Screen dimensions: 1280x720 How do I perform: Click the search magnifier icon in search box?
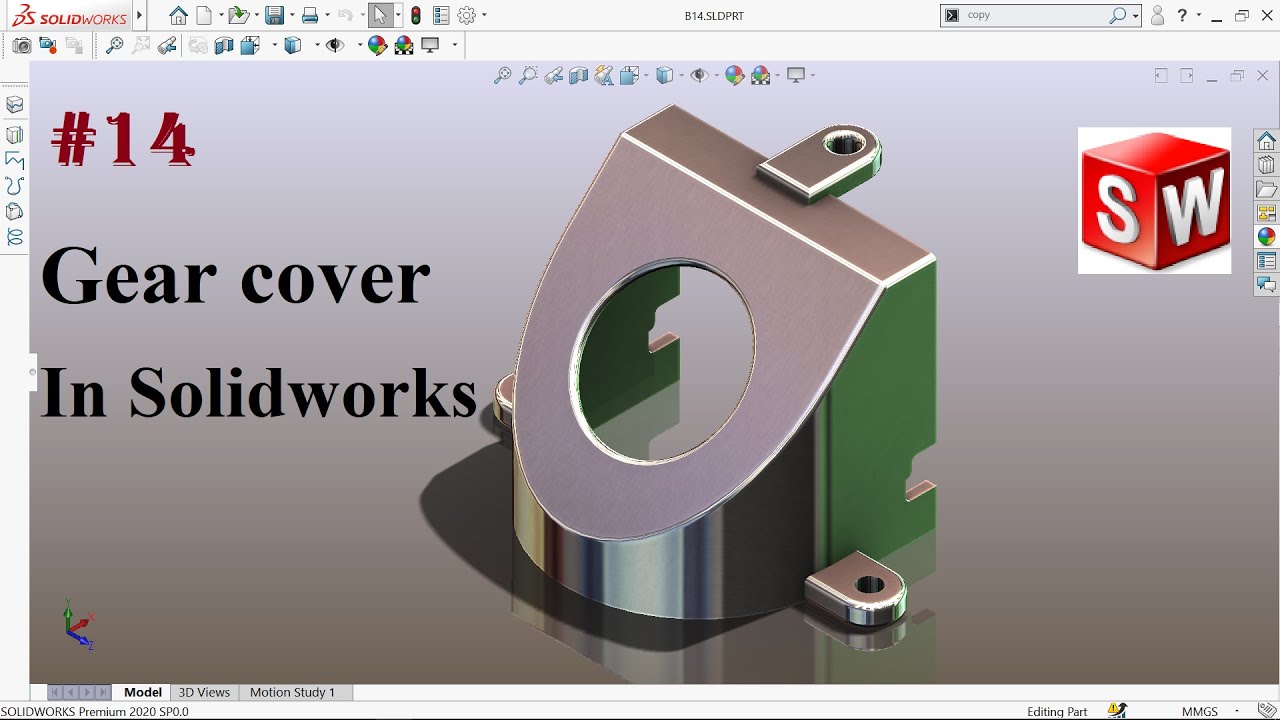tap(1118, 15)
